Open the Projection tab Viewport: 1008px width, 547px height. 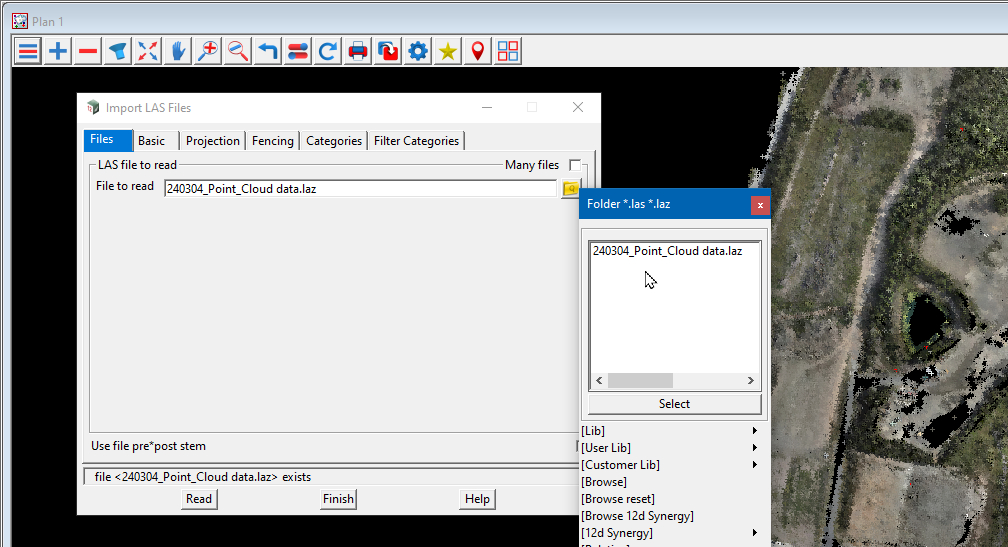pyautogui.click(x=213, y=141)
